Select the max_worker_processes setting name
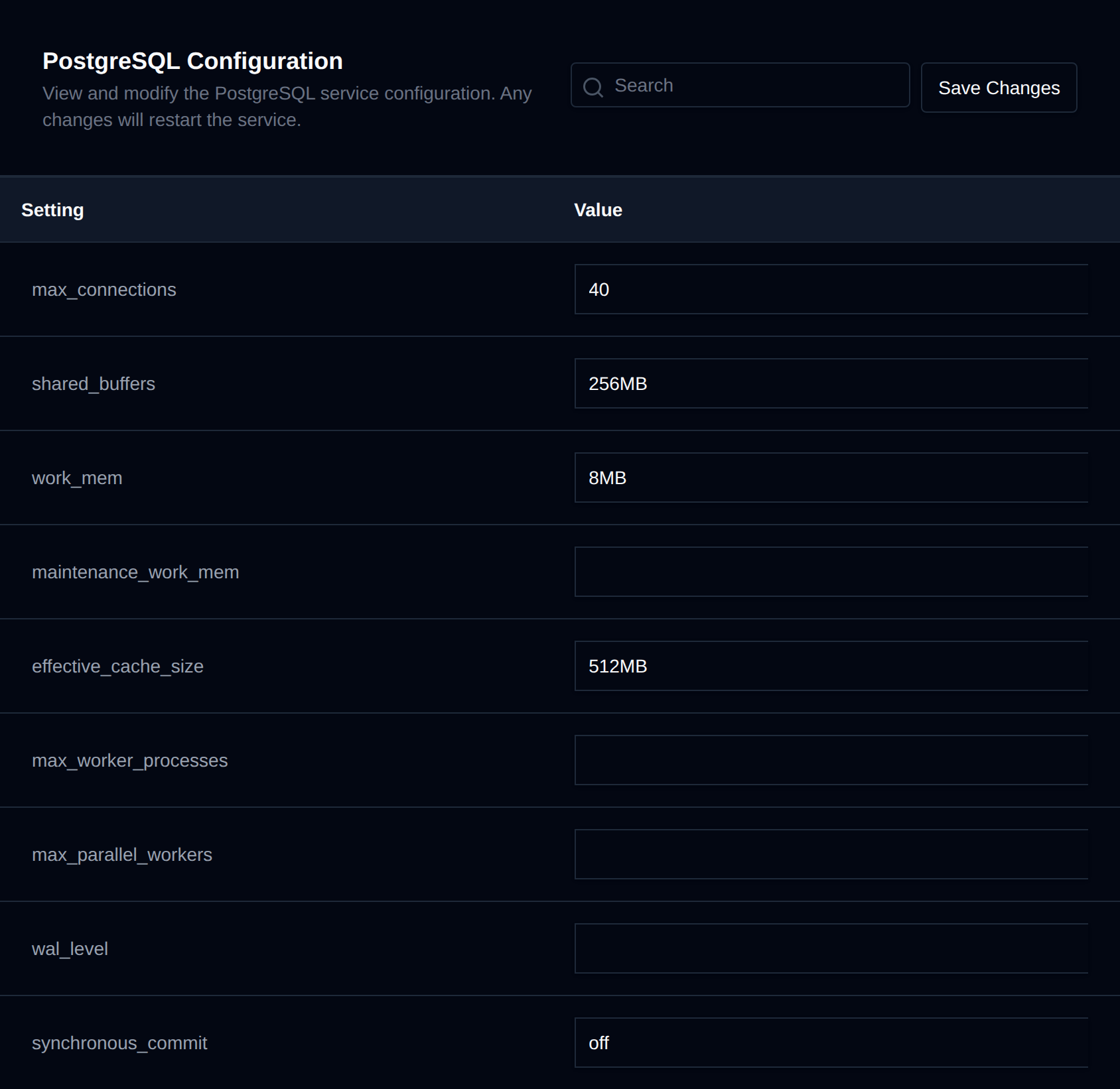1120x1089 pixels. [x=130, y=761]
